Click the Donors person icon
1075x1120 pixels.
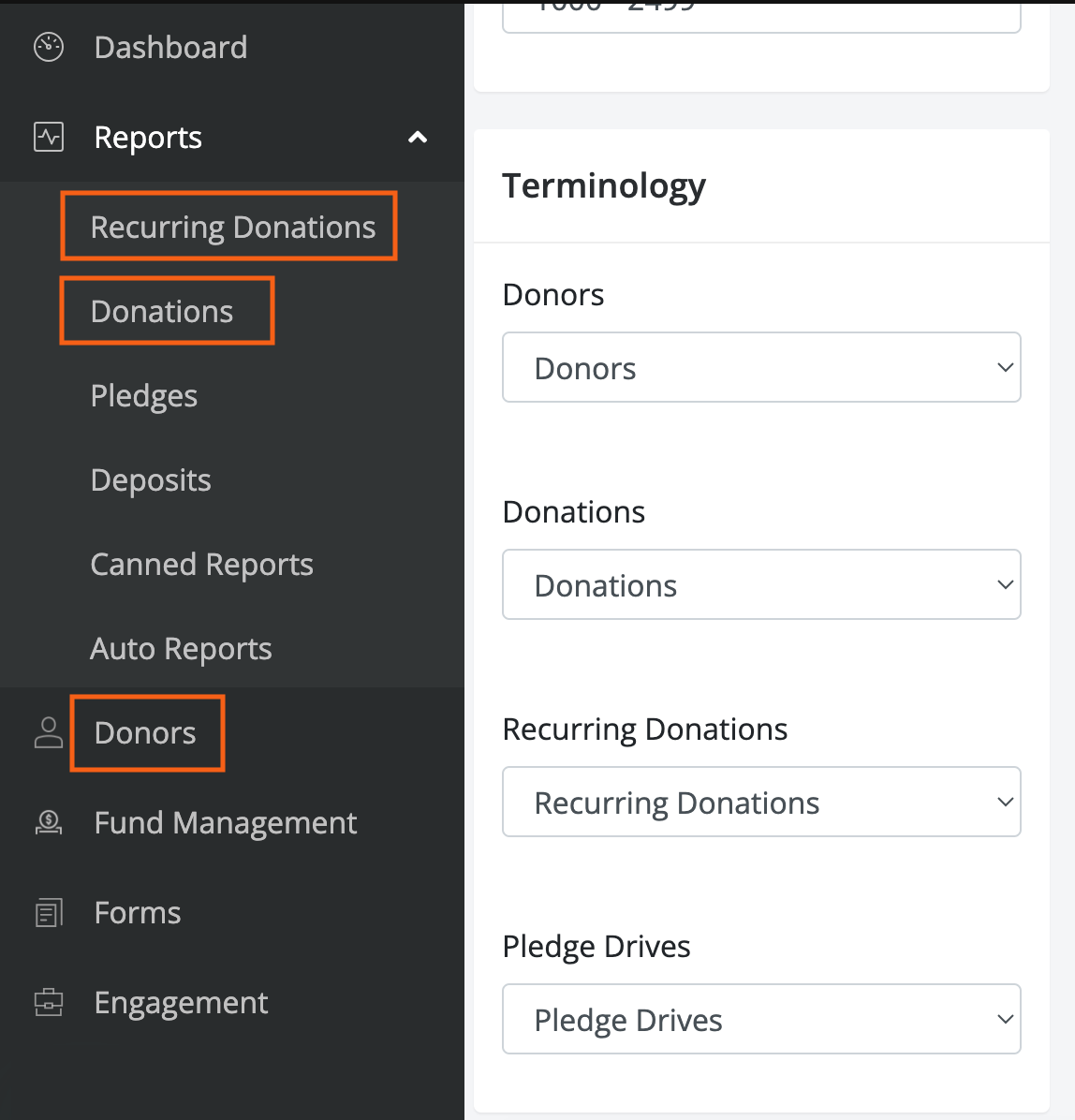coord(49,733)
